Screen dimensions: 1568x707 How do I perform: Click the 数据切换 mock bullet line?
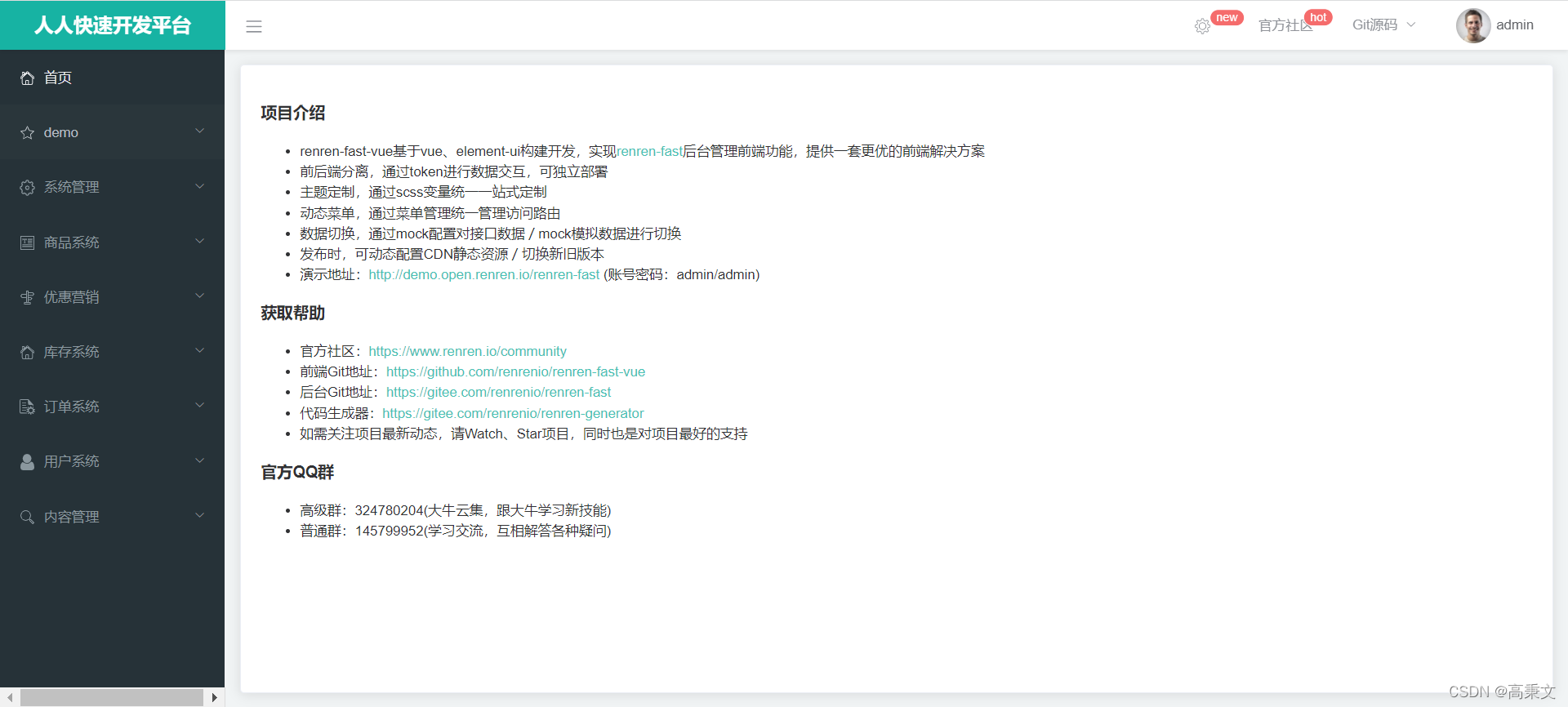[x=490, y=233]
